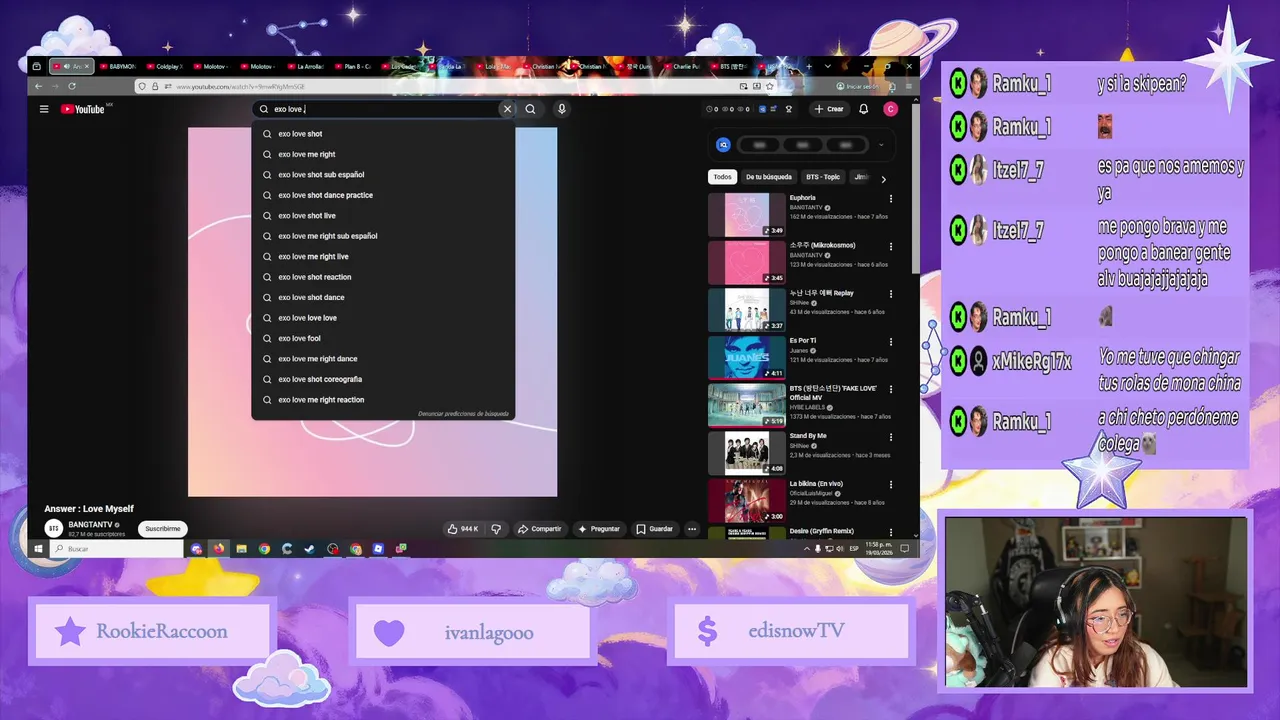Open Steam from the taskbar

(x=309, y=549)
